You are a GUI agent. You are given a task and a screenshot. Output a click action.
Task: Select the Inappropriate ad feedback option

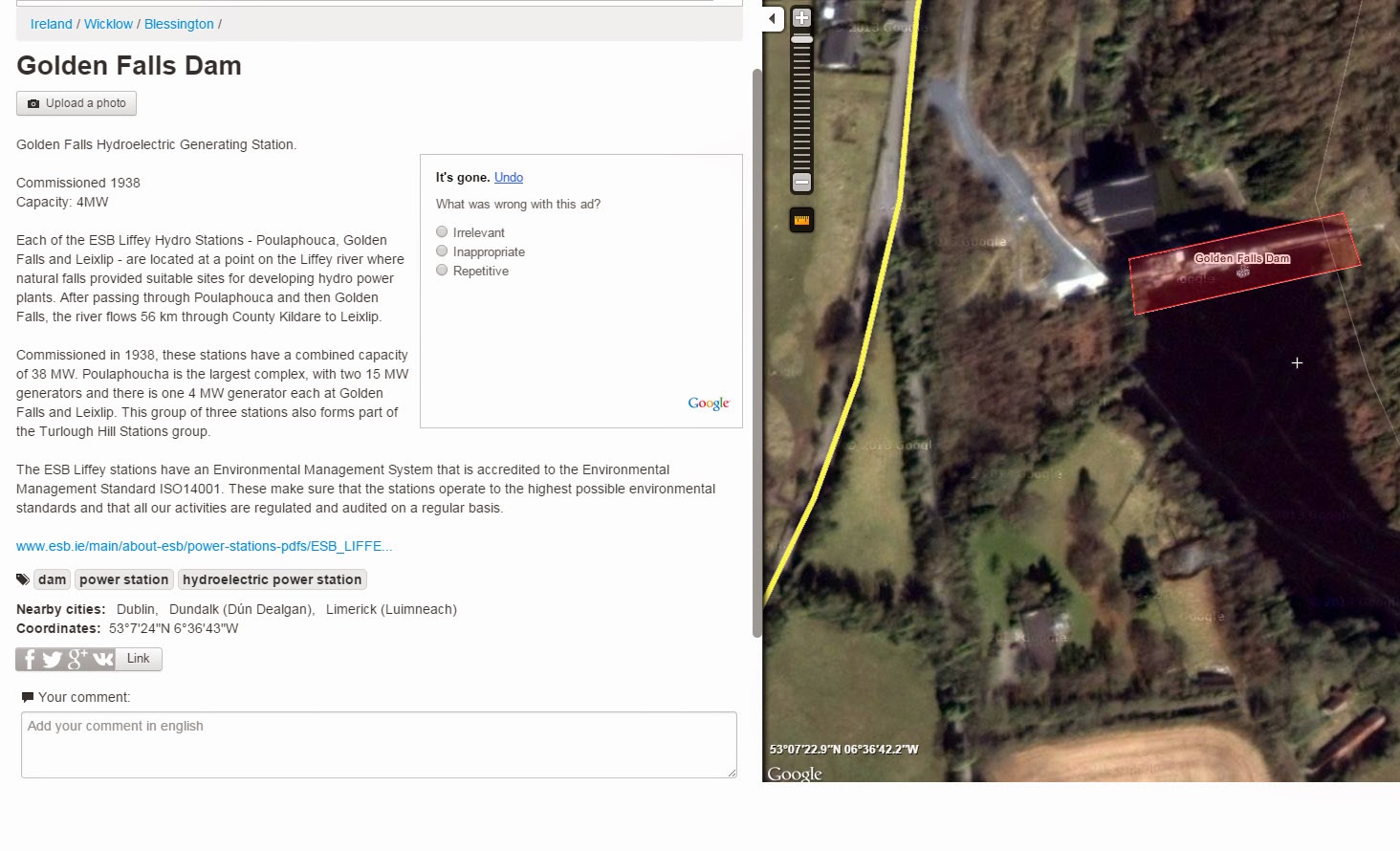click(x=442, y=251)
